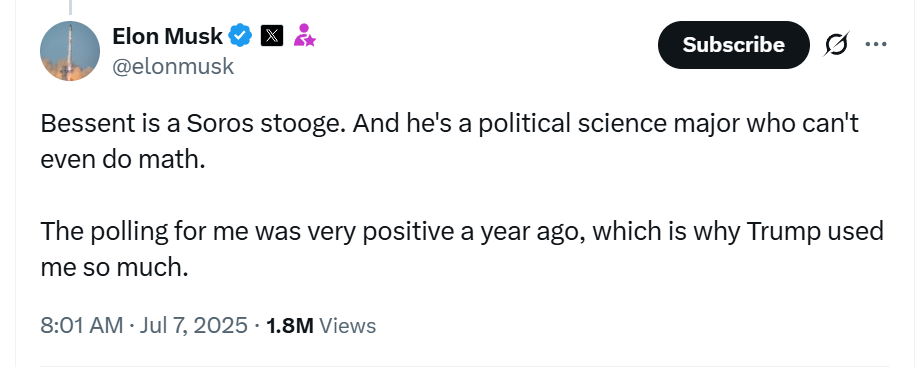This screenshot has width=919, height=367.
Task: Click the black X affiliate badge
Action: pyautogui.click(x=272, y=36)
